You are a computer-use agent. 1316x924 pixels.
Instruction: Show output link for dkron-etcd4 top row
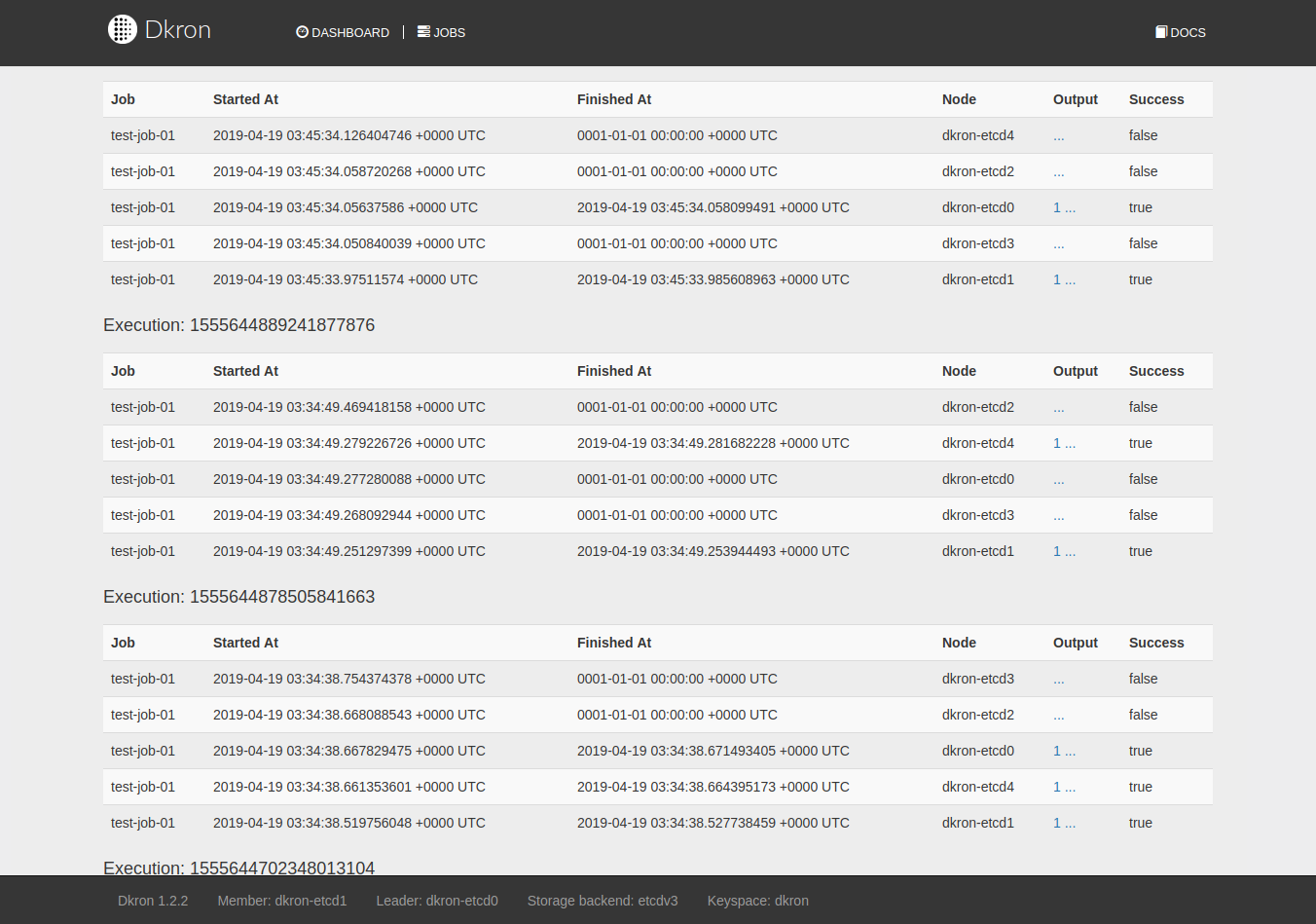(x=1058, y=135)
